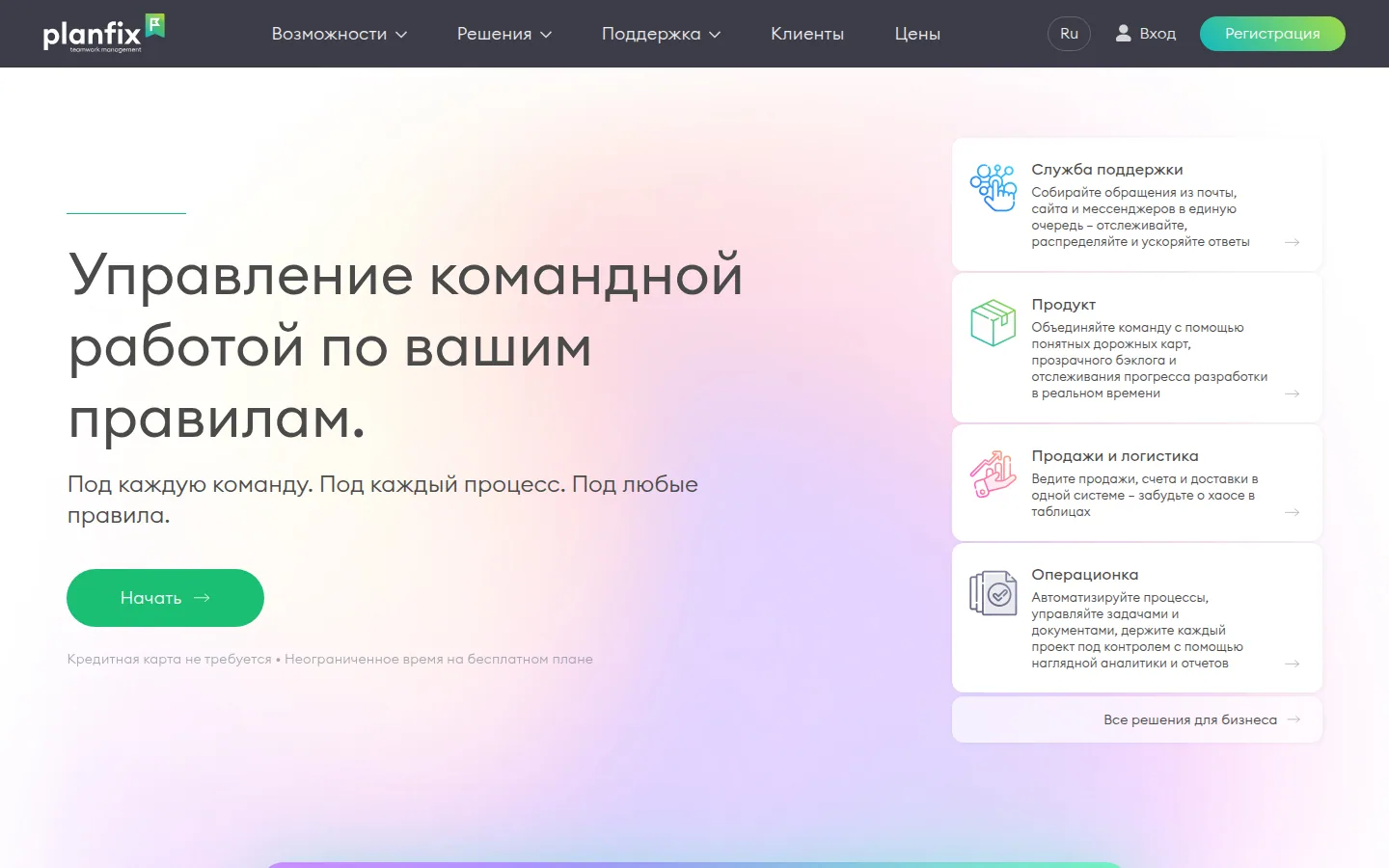This screenshot has height=868, width=1389.
Task: Click the arrow in Операционка card
Action: click(1293, 664)
